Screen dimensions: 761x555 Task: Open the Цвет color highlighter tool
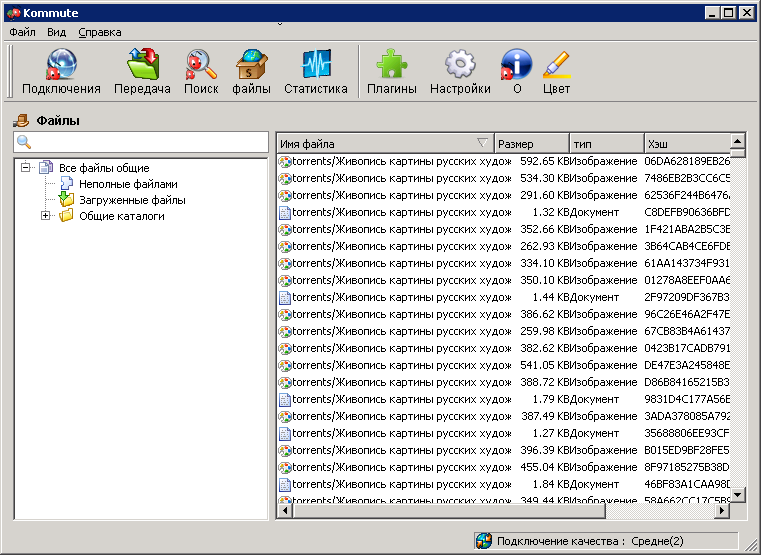(x=556, y=71)
